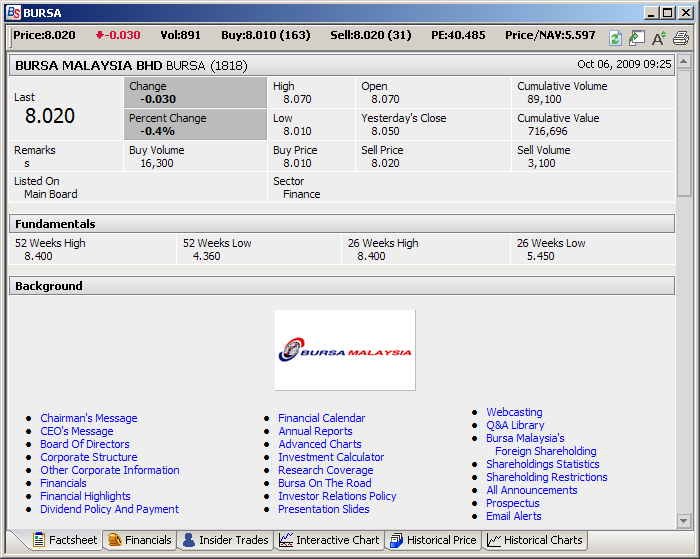Screen dimensions: 700x559
Task: Open Email Alerts link
Action: pyautogui.click(x=513, y=516)
